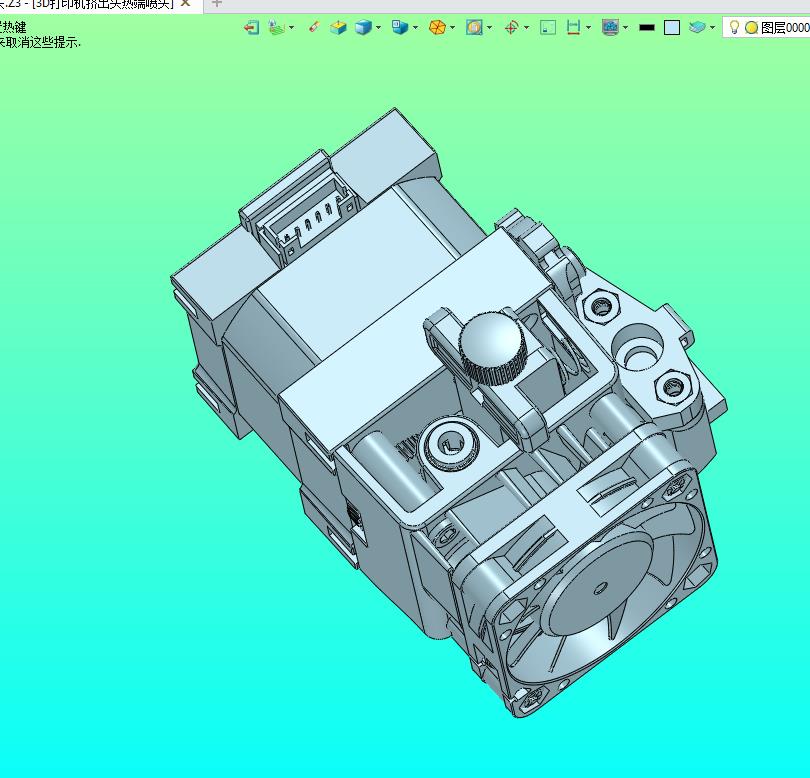
Task: Open the numbered cube view dropdown arrow
Action: click(415, 27)
